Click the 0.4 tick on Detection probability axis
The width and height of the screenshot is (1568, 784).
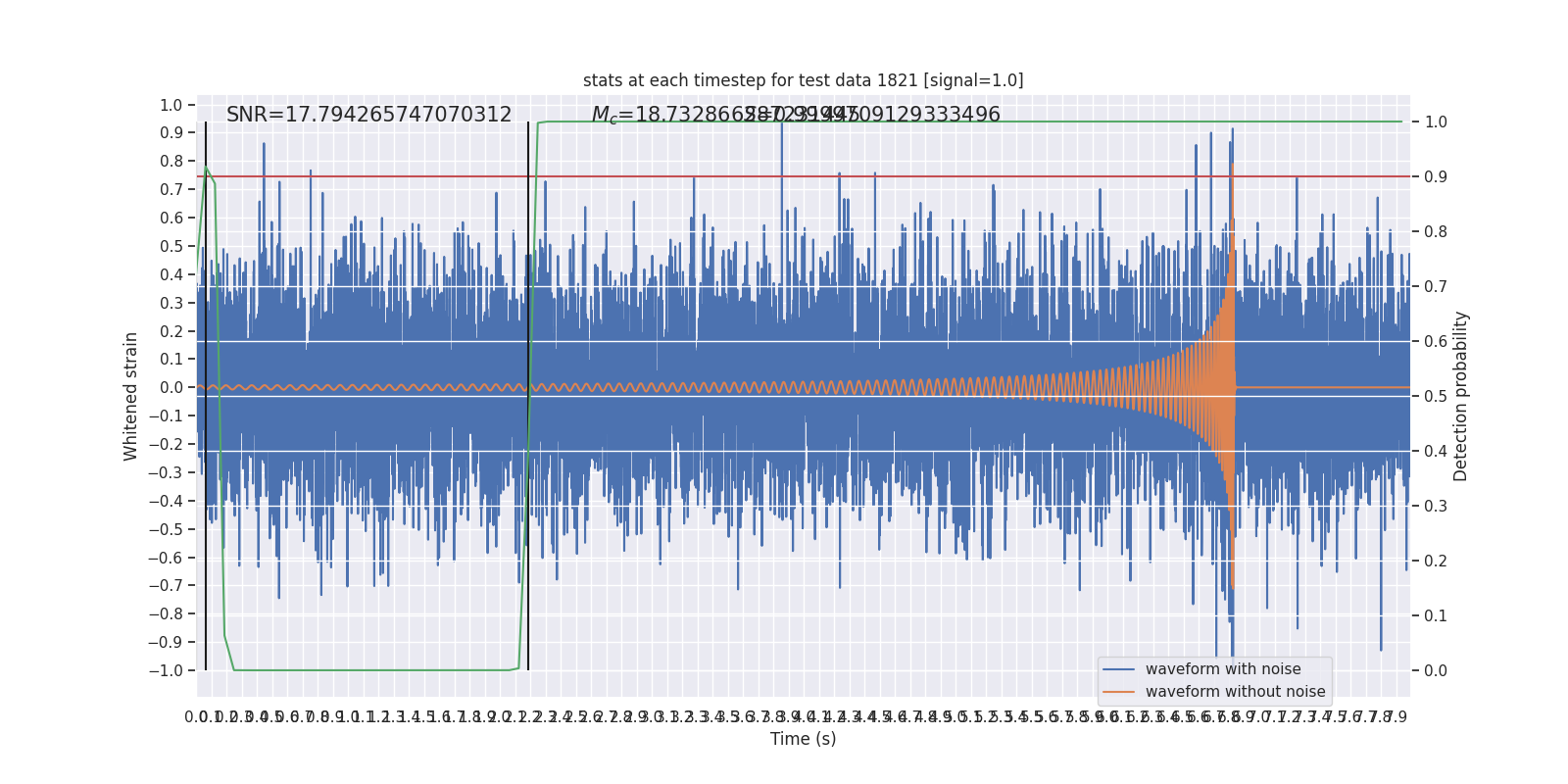point(1436,452)
